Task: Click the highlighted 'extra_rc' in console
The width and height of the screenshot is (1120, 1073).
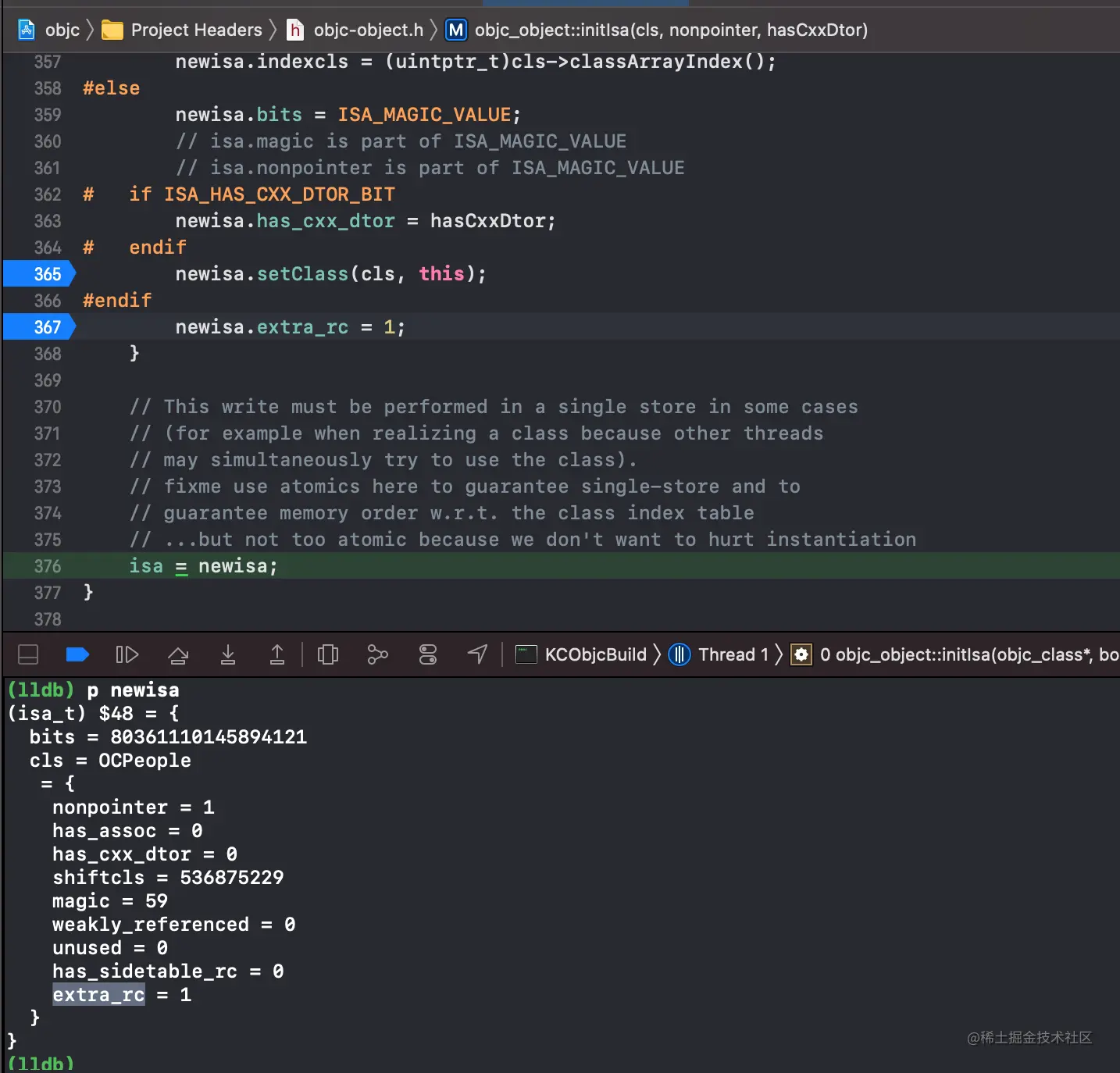Action: (x=98, y=995)
